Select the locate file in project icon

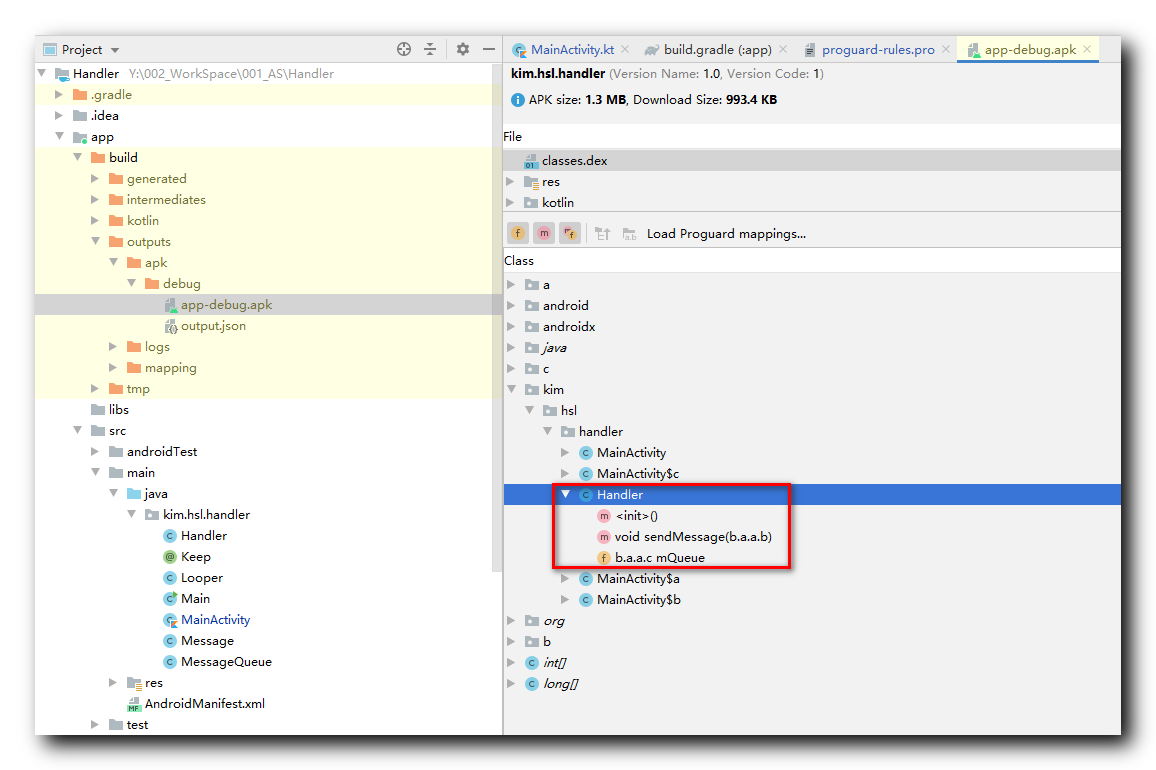click(x=404, y=49)
